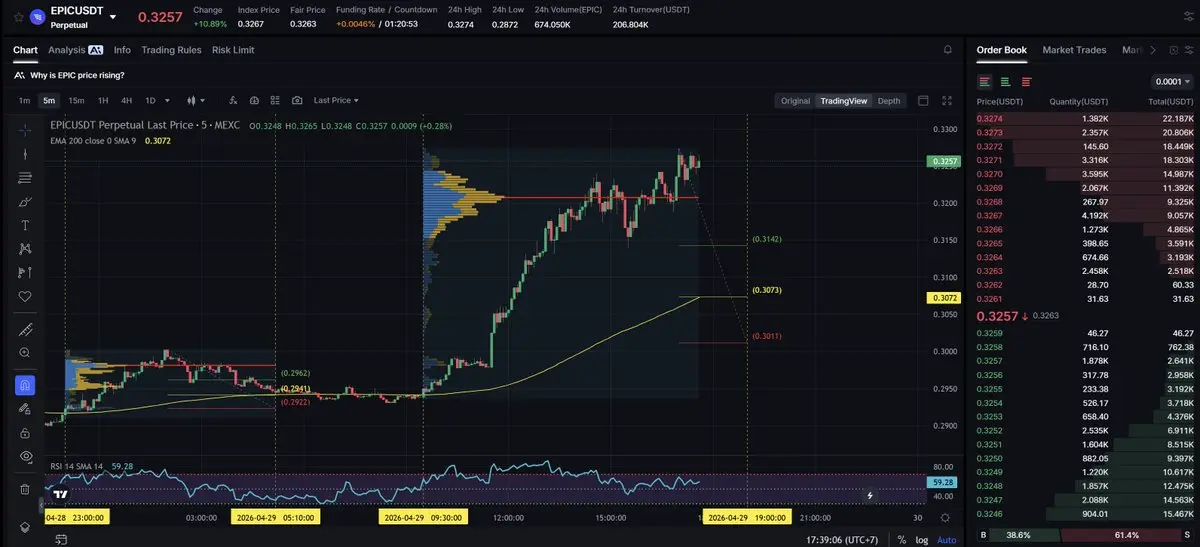
Task: Open the chart type candlestick dropdown
Action: [195, 100]
